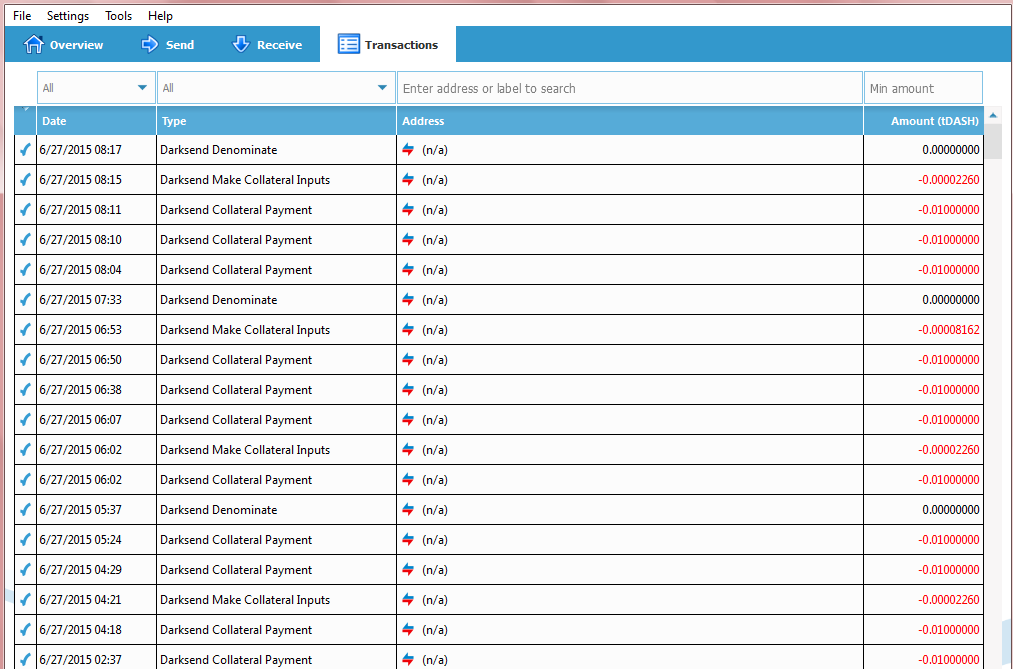Open the Help menu
This screenshot has height=669, width=1013.
point(160,15)
